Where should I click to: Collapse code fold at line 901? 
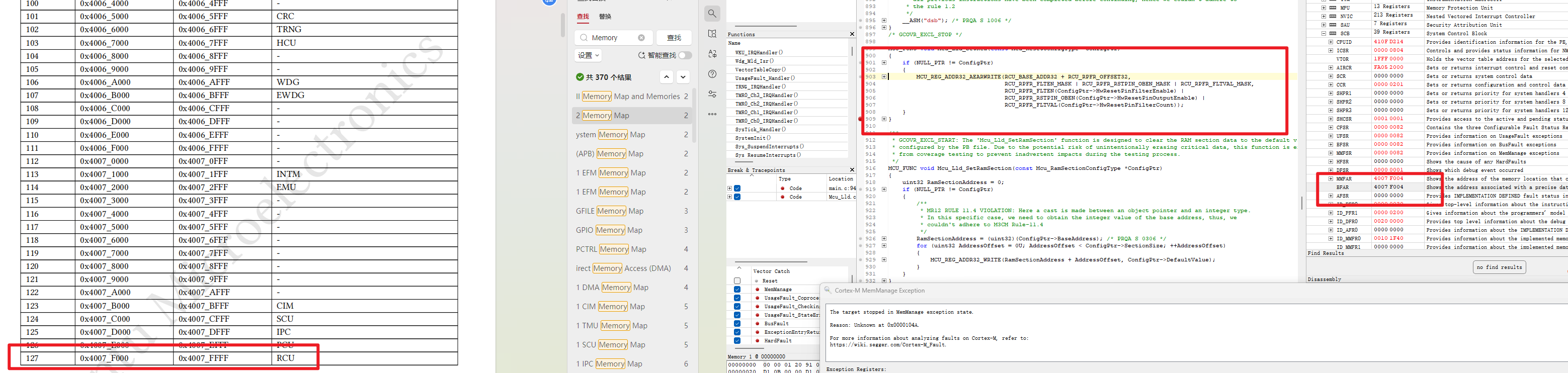[884, 63]
